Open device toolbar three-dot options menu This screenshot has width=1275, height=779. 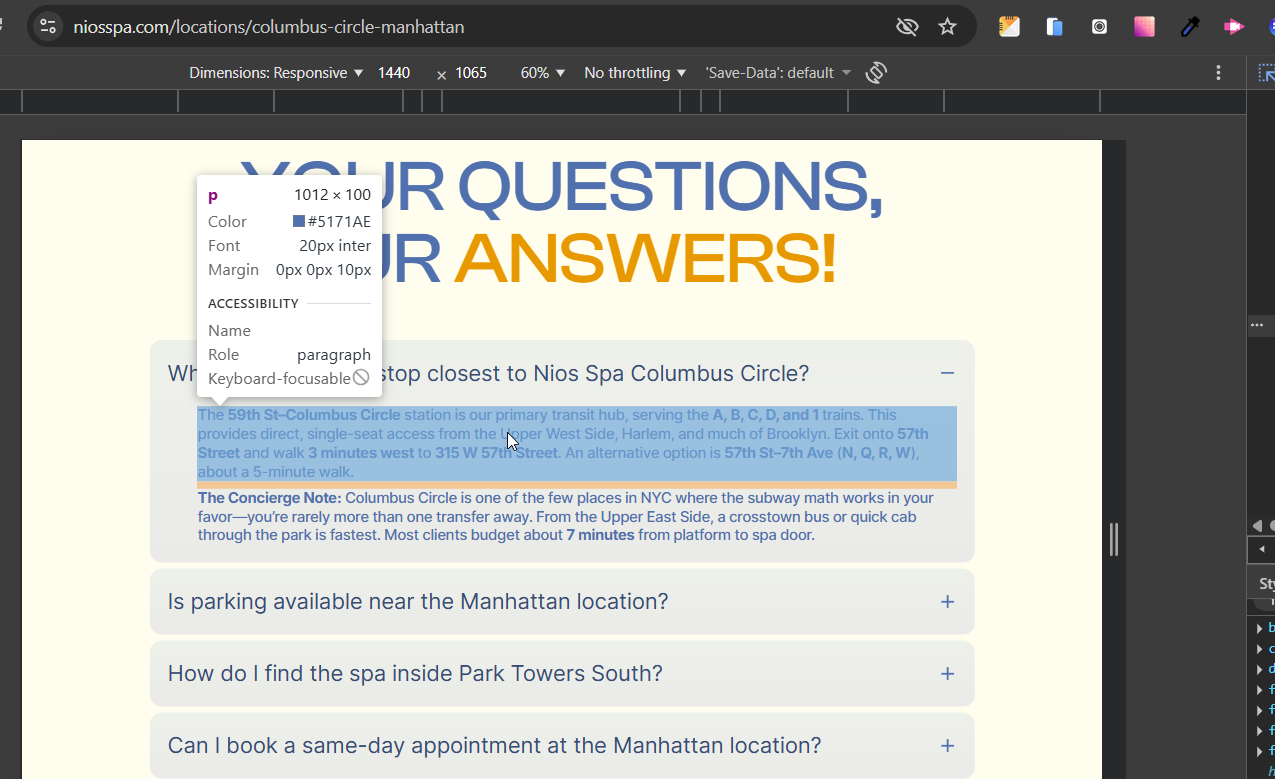click(1218, 73)
